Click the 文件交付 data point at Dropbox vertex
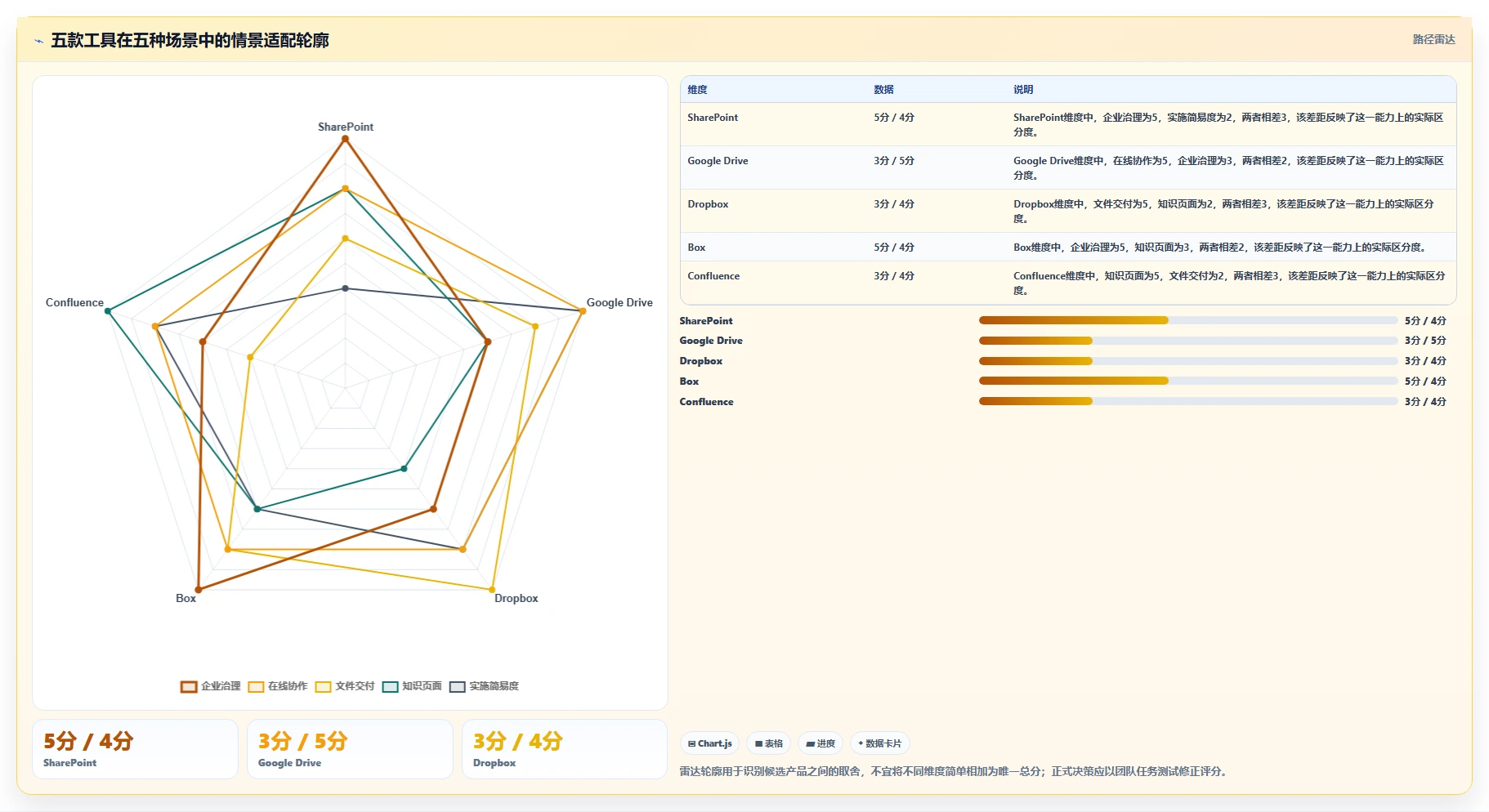 click(492, 590)
